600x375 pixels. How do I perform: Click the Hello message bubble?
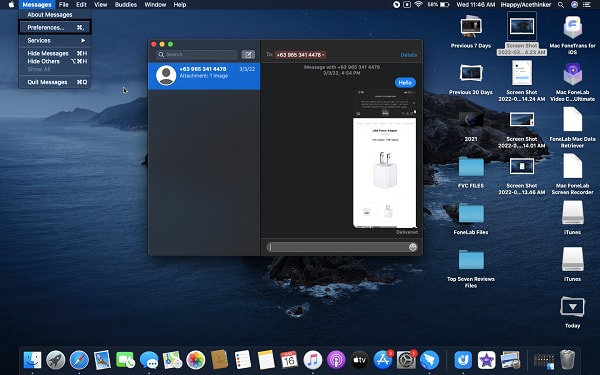tap(405, 82)
